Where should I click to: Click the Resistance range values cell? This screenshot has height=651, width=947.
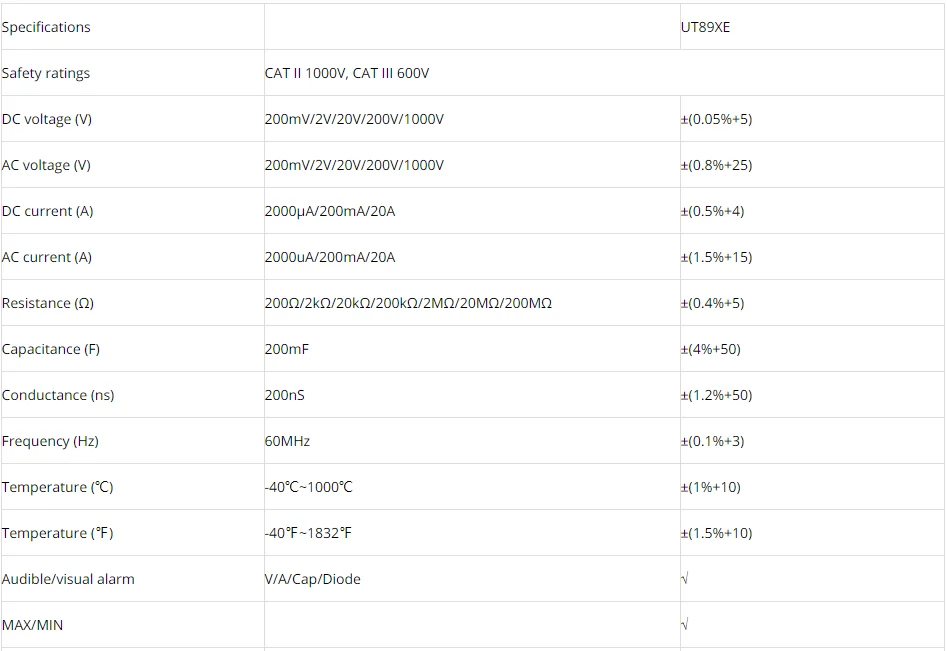pos(408,303)
